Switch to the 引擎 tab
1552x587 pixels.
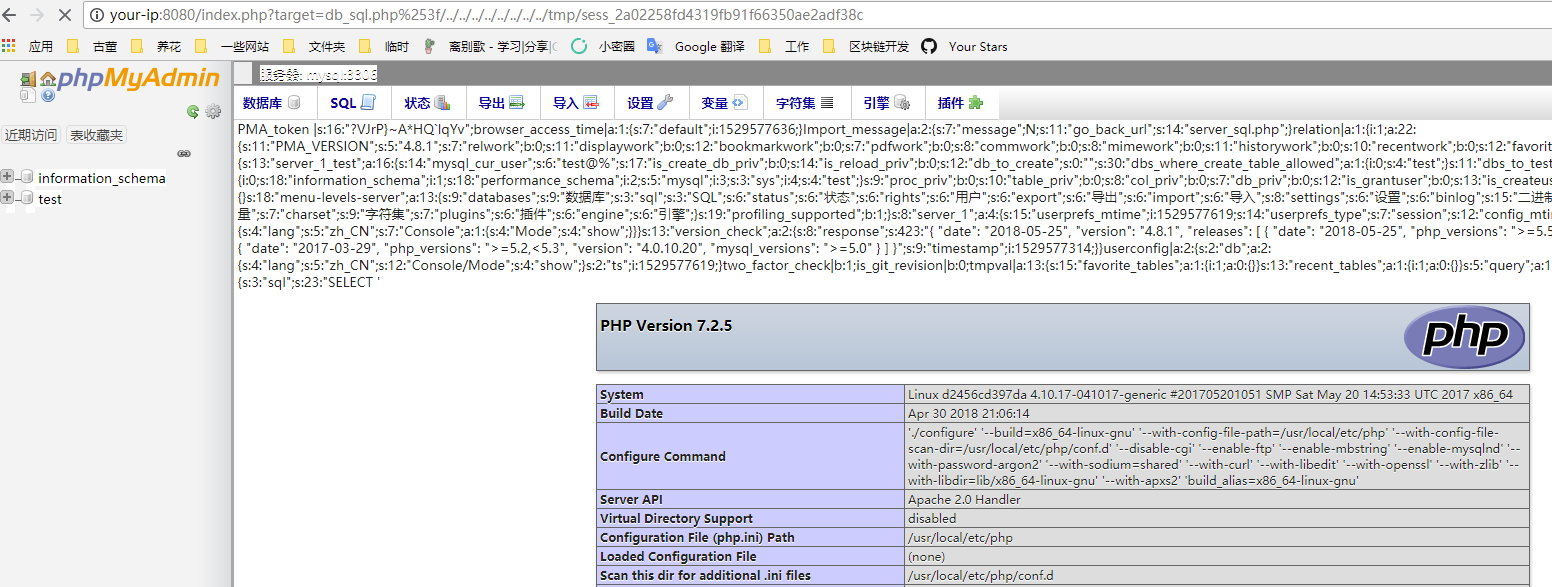point(886,103)
